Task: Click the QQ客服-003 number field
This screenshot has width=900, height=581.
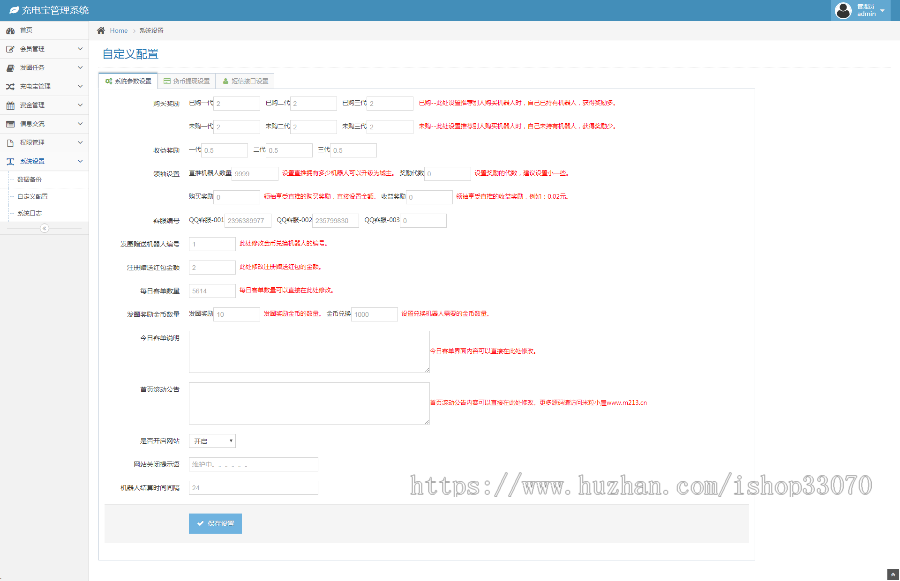Action: 423,220
